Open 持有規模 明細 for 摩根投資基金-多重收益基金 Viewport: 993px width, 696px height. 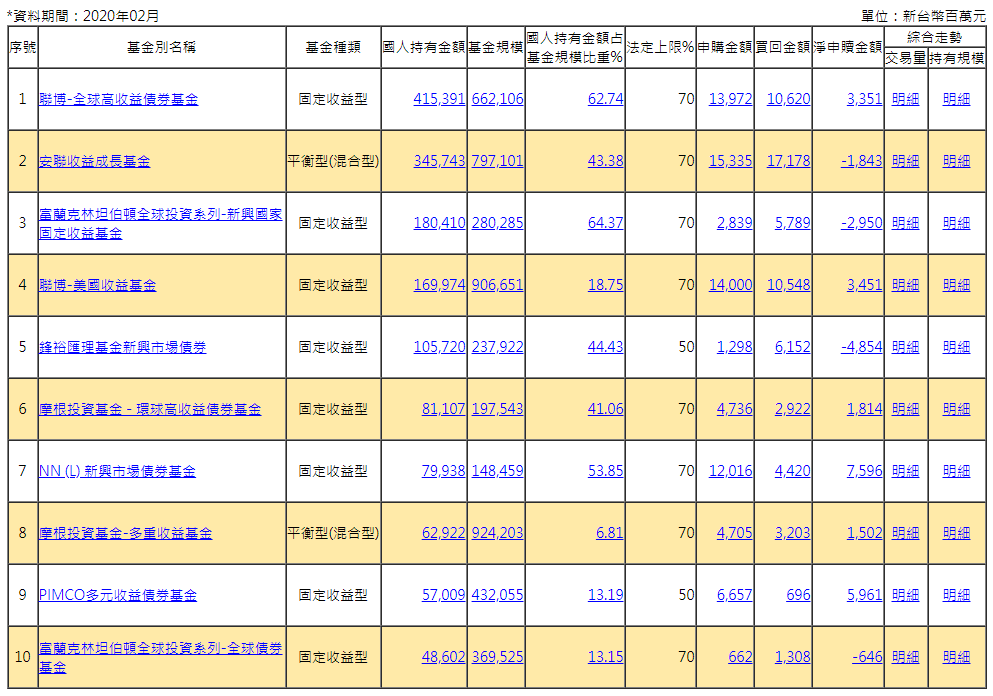(955, 533)
